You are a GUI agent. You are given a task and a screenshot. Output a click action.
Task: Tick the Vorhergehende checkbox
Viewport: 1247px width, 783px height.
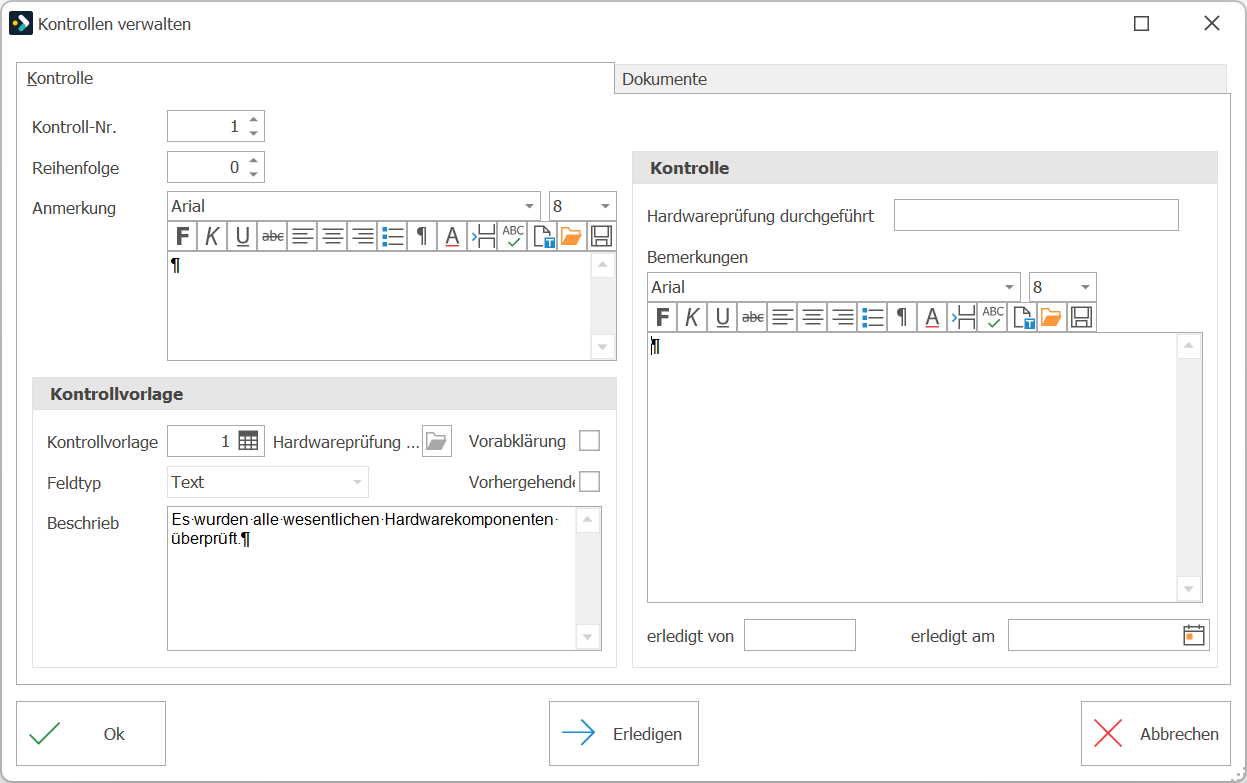click(x=590, y=482)
